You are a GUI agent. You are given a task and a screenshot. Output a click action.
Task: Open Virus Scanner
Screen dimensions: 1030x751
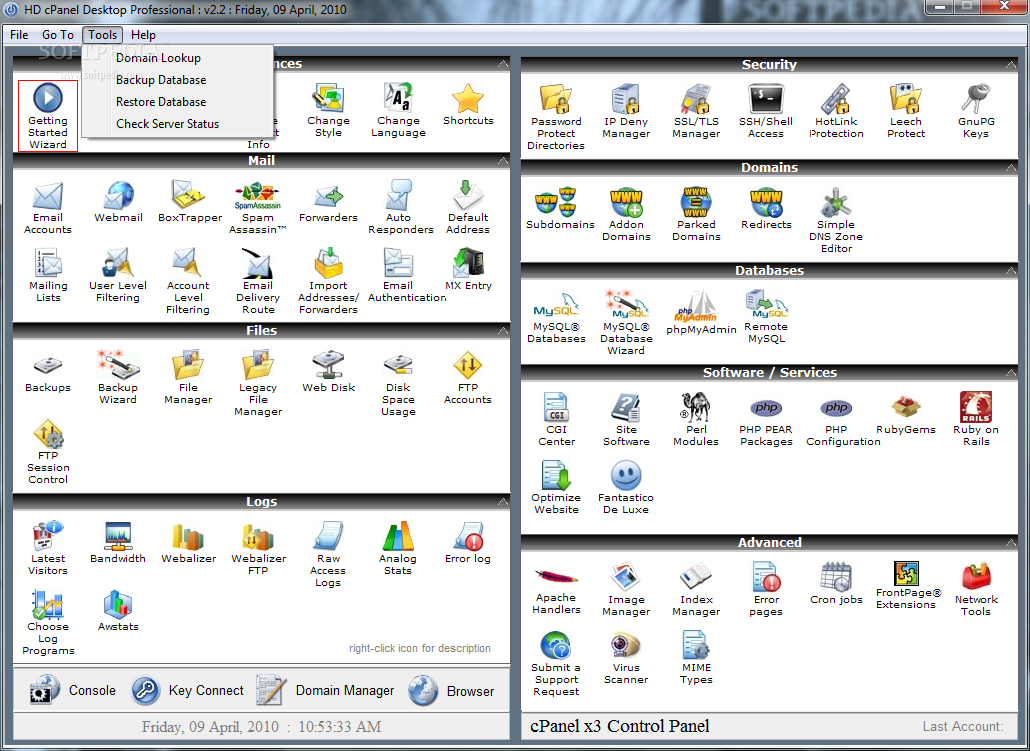[626, 658]
